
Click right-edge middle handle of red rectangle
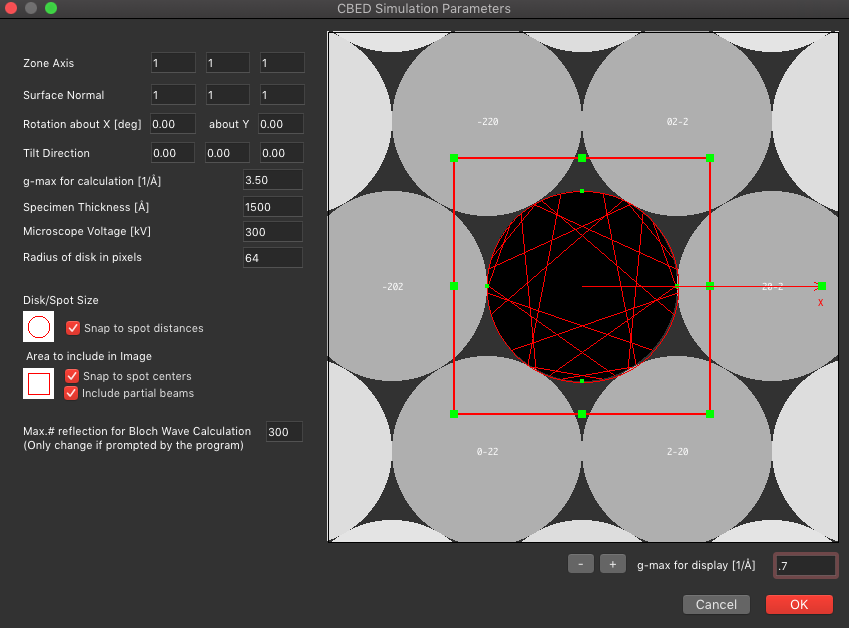pos(710,286)
